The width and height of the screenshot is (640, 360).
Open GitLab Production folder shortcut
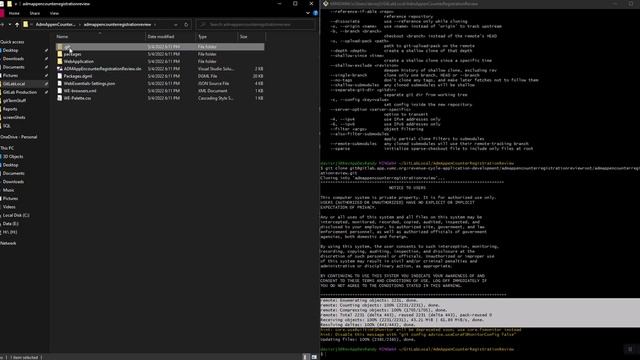pos(20,92)
